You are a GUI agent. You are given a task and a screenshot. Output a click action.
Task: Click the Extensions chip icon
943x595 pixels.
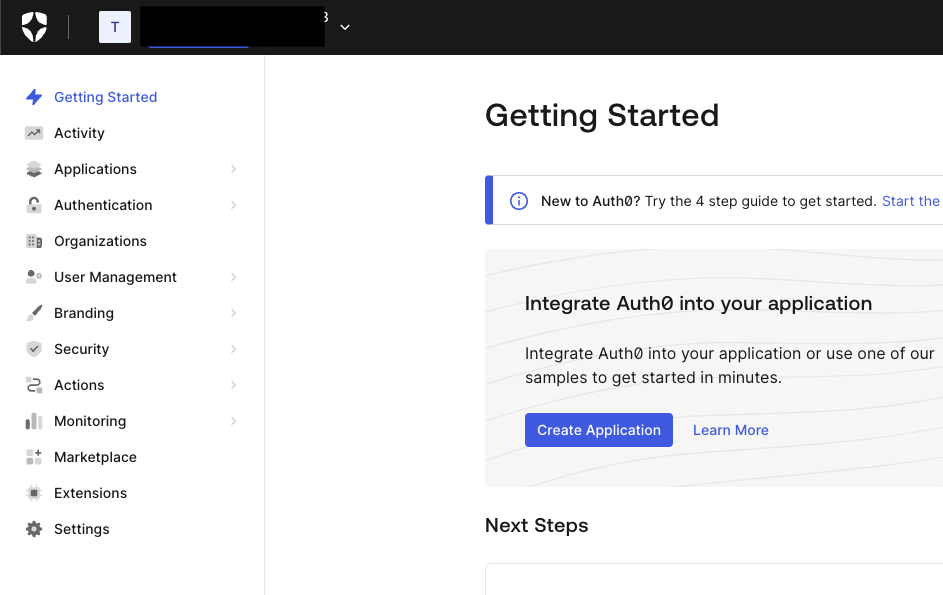pos(34,493)
